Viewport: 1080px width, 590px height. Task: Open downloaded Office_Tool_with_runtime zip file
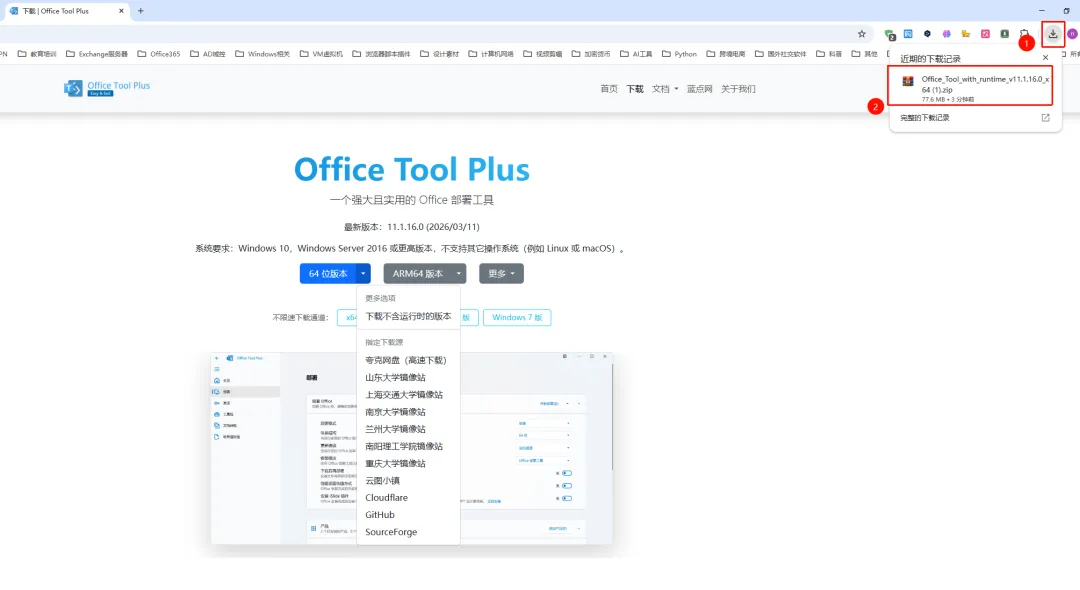pos(970,85)
